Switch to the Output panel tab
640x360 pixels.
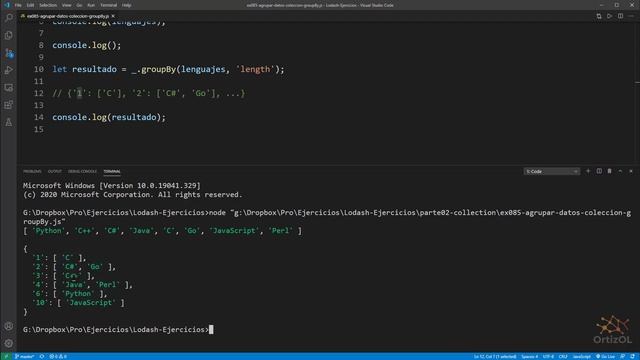click(x=55, y=171)
